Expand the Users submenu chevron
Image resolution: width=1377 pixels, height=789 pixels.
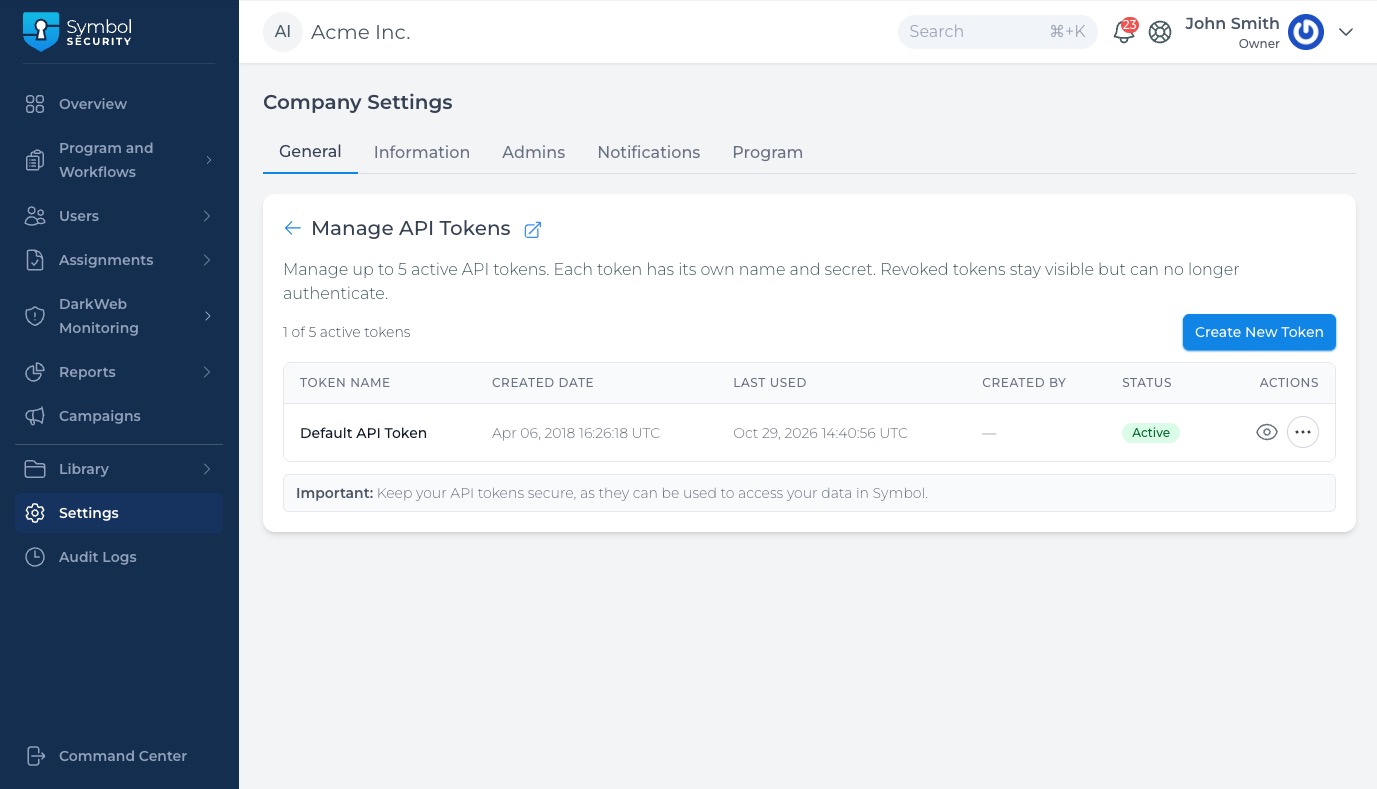coord(208,216)
